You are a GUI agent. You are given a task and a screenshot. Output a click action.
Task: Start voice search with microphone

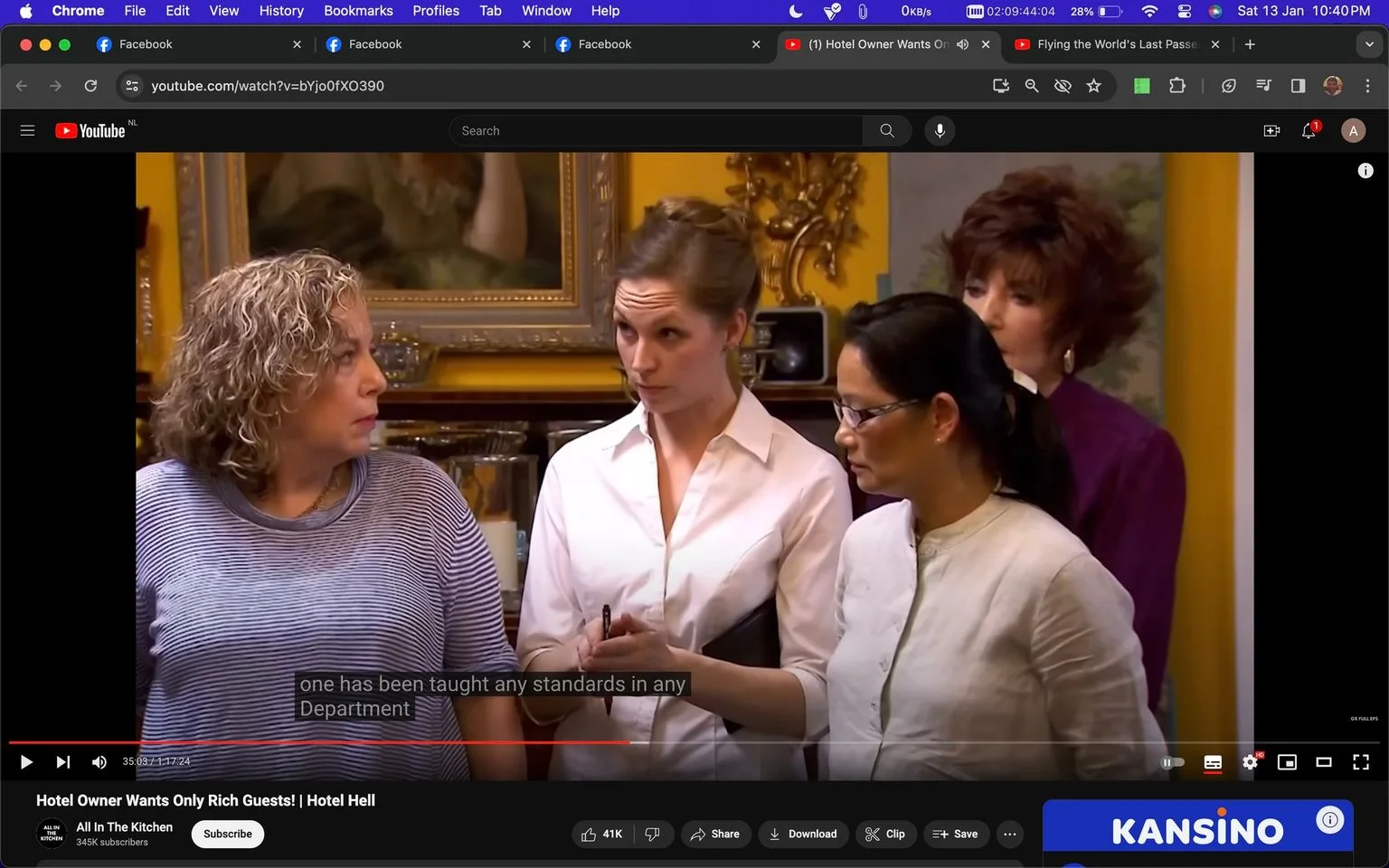point(940,131)
